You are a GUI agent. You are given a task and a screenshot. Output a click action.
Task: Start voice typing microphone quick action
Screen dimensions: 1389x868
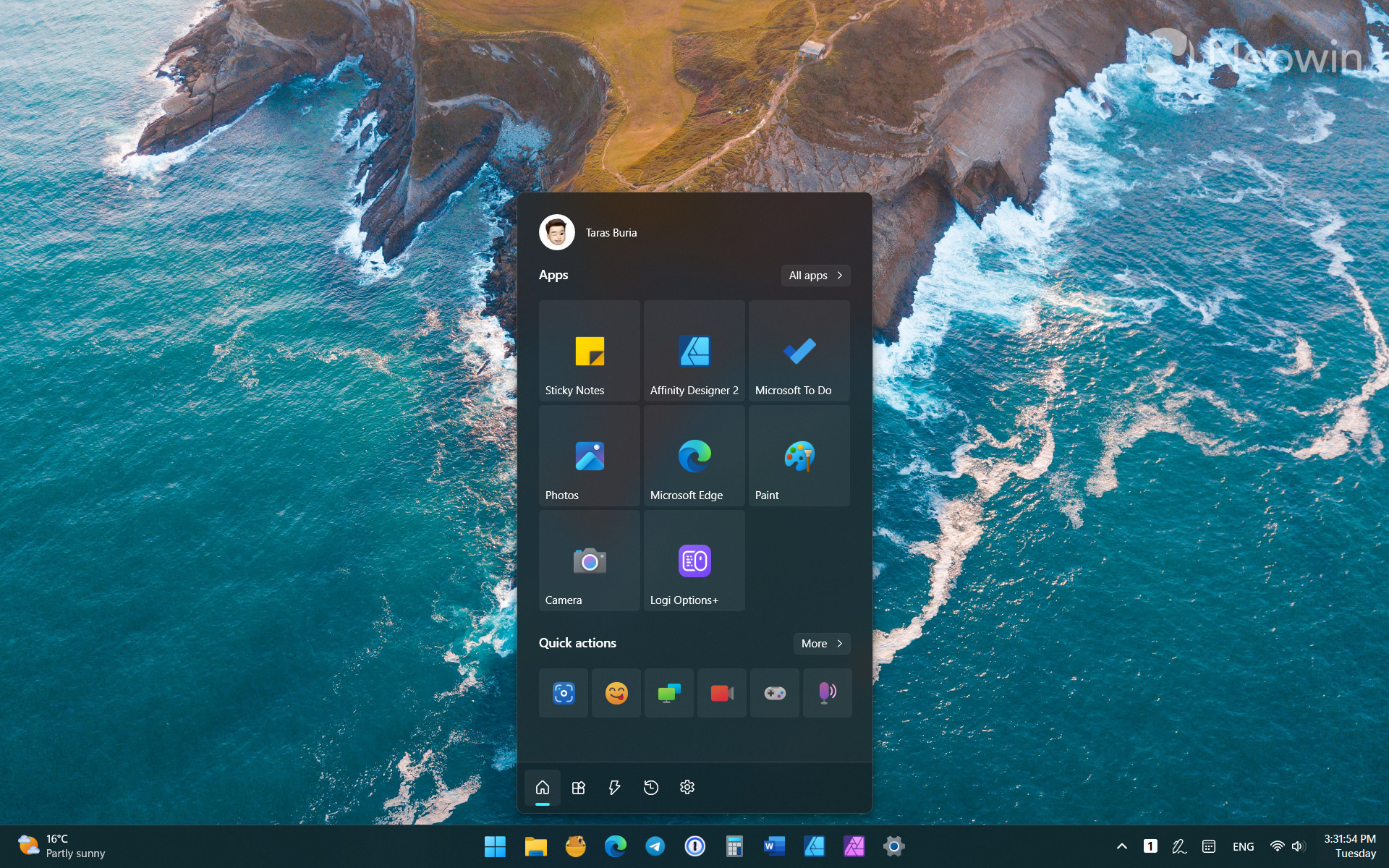[828, 693]
